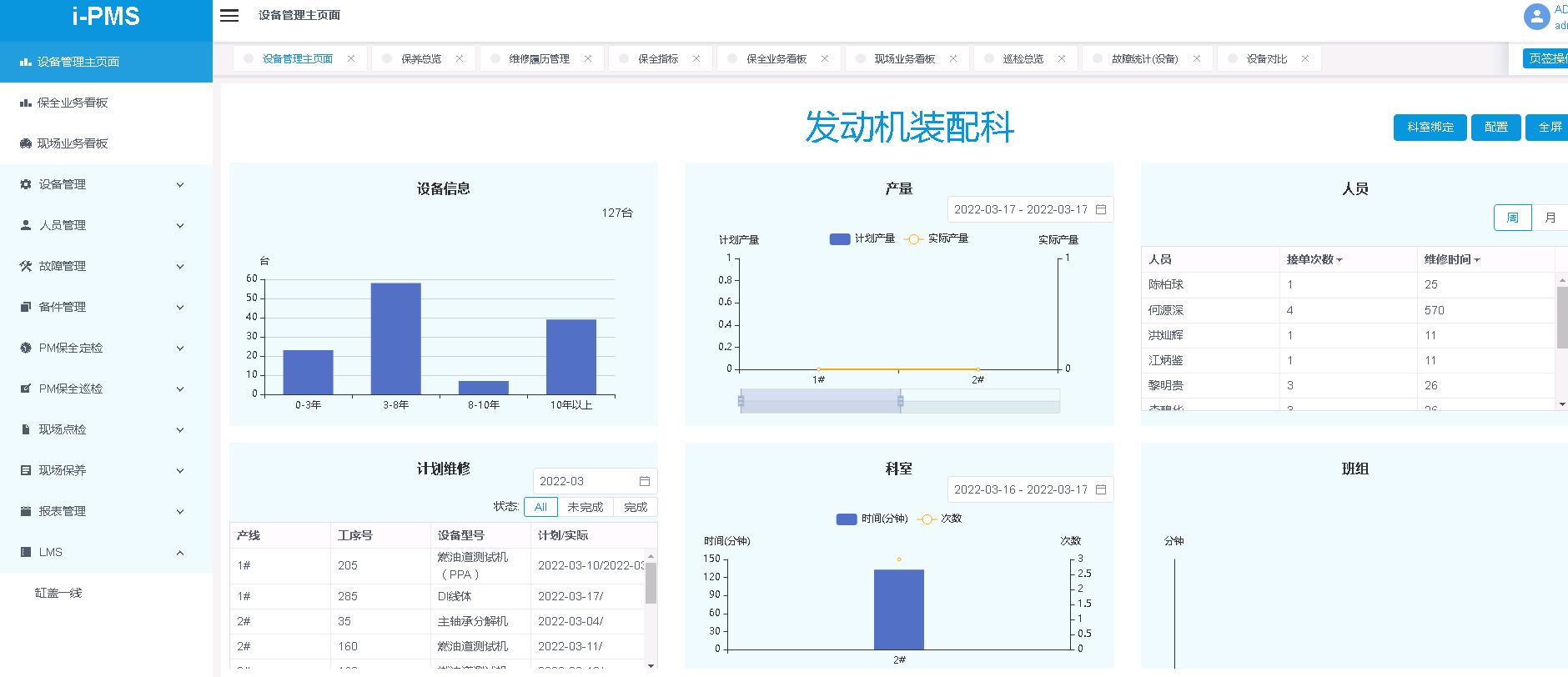Viewport: 1568px width, 677px height.
Task: Click the 人员 table scrollbar
Action: 1562,317
